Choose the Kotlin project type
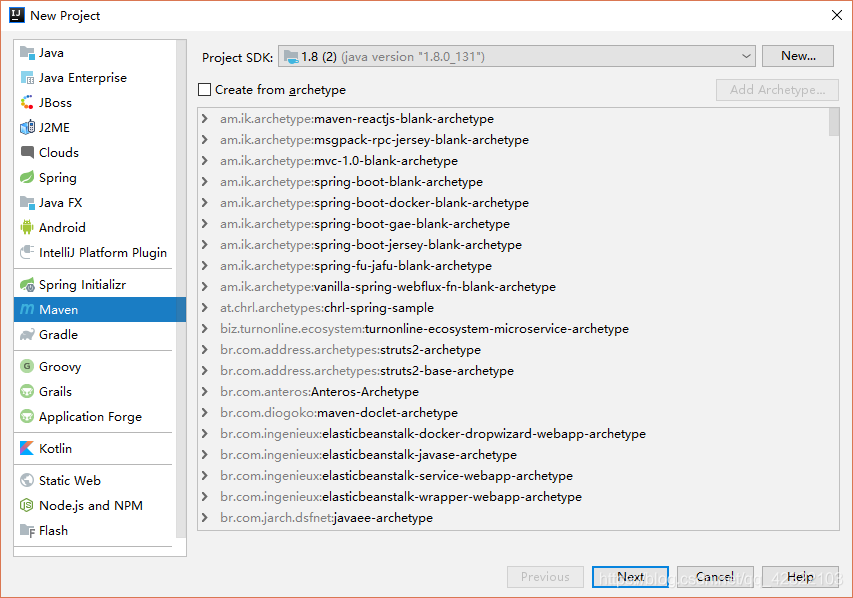 tap(95, 448)
